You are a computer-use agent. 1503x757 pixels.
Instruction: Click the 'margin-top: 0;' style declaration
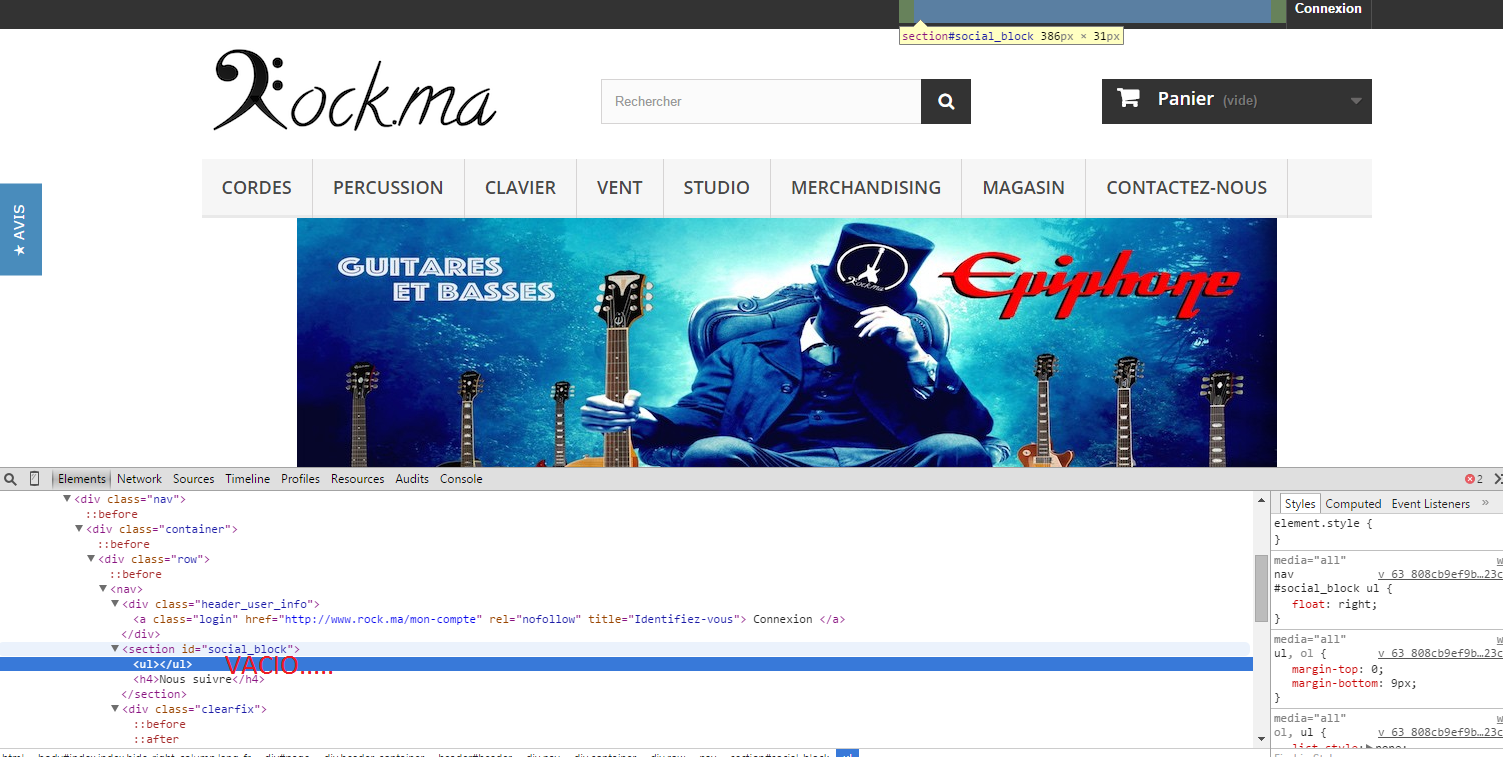(1337, 669)
